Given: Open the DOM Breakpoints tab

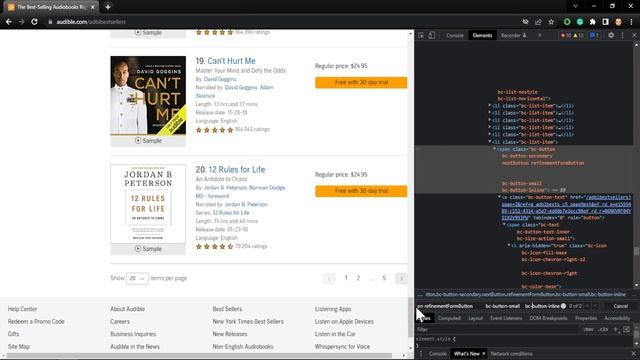Looking at the screenshot, I should point(548,318).
